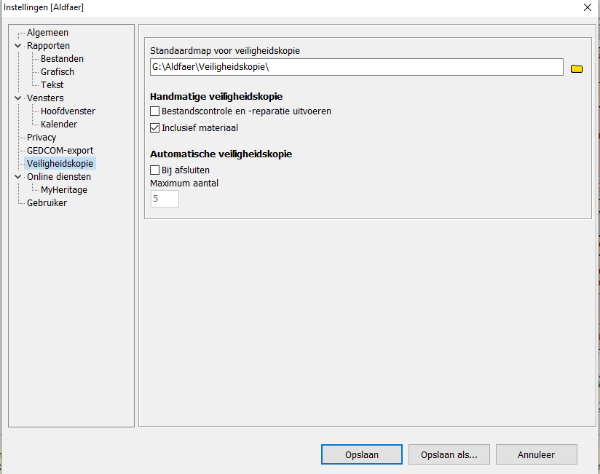
Task: Select MyHeritage under Online diensten
Action: click(64, 189)
